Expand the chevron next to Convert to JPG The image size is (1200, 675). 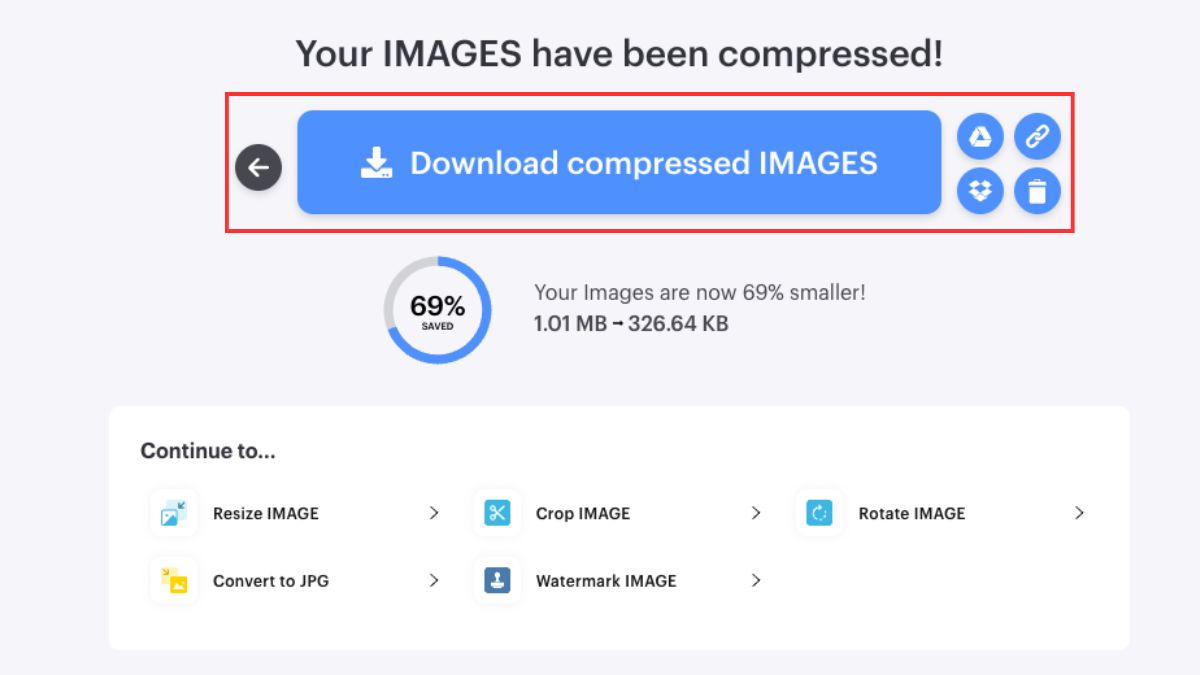click(434, 580)
